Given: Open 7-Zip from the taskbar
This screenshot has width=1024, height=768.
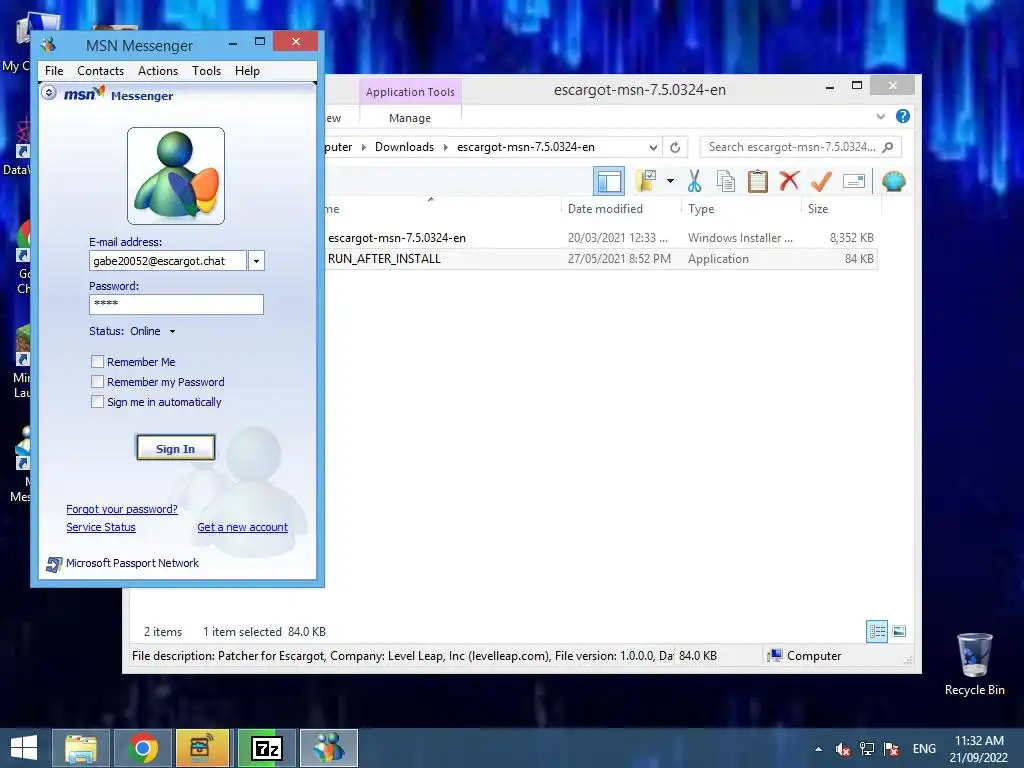Looking at the screenshot, I should [x=266, y=748].
